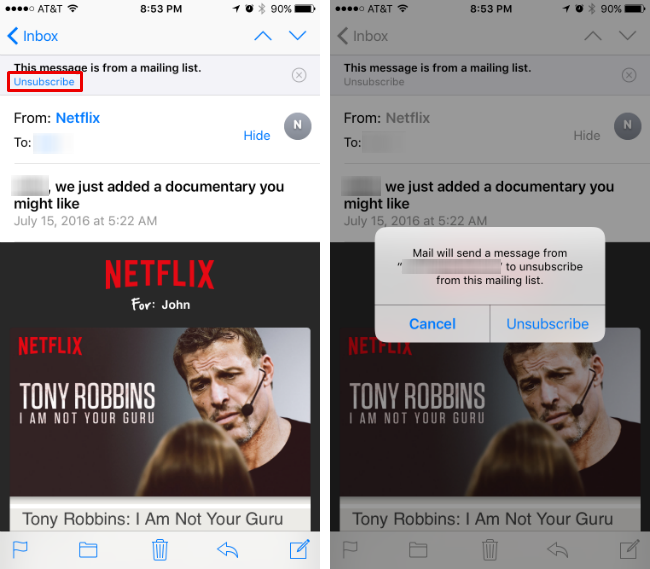Tap the Wi-Fi icon in left status bar
This screenshot has height=569, width=650.
pos(73,8)
